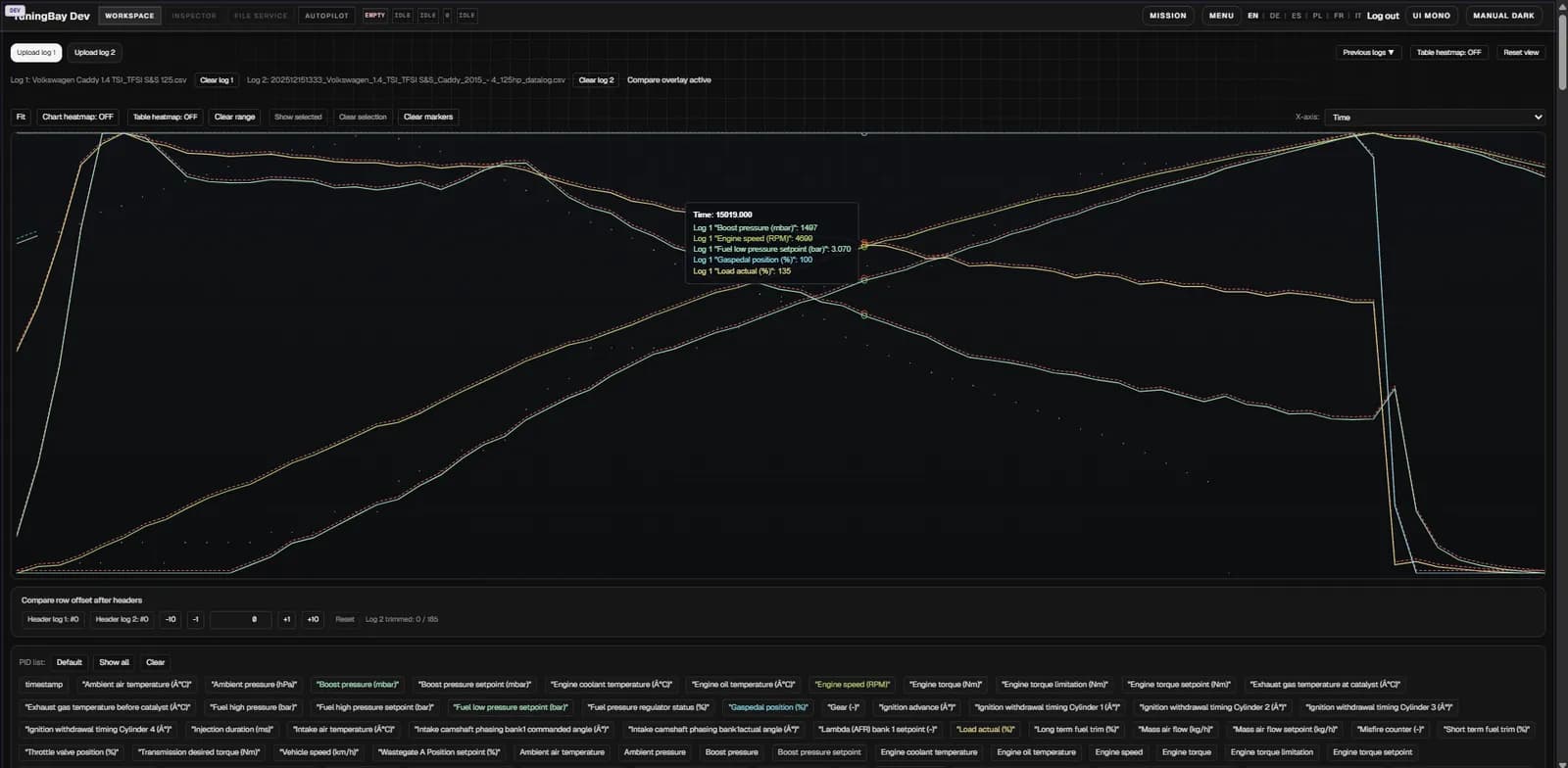The image size is (1568, 768).
Task: Toggle "Wastegate A Position setpoint (%)" PID
Action: [x=439, y=752]
